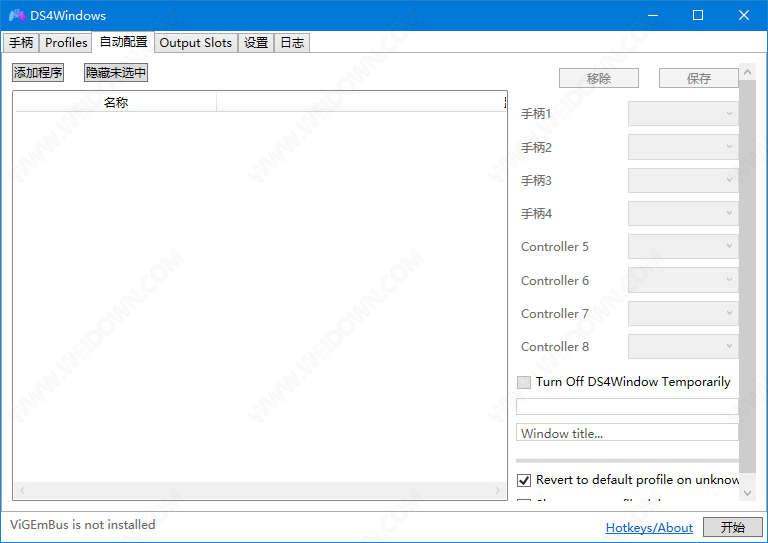The image size is (768, 543).
Task: Click the right settings panel scrollbar down arrow
Action: [x=747, y=493]
